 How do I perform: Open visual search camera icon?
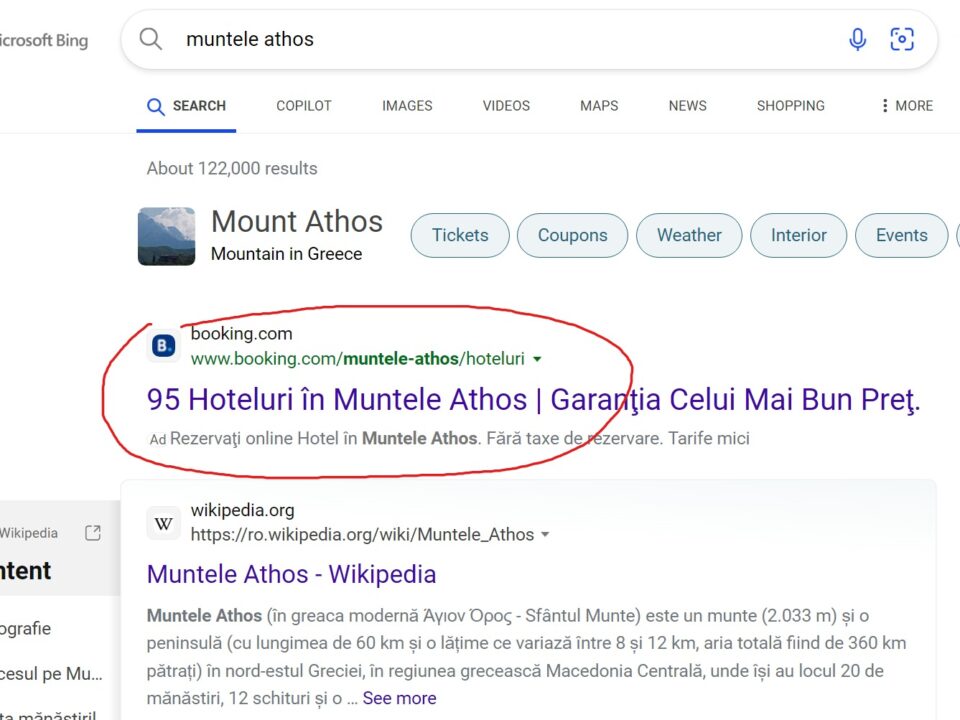[x=902, y=39]
